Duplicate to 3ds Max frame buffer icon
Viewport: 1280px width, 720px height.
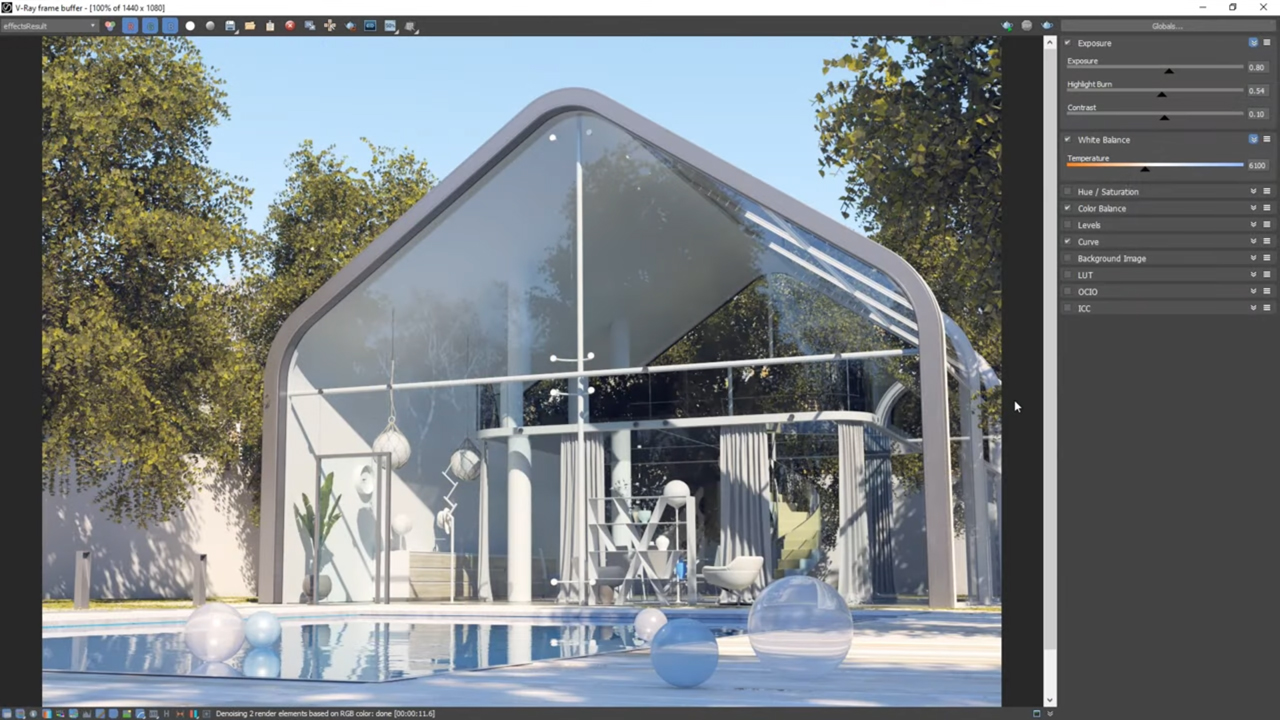click(x=310, y=26)
